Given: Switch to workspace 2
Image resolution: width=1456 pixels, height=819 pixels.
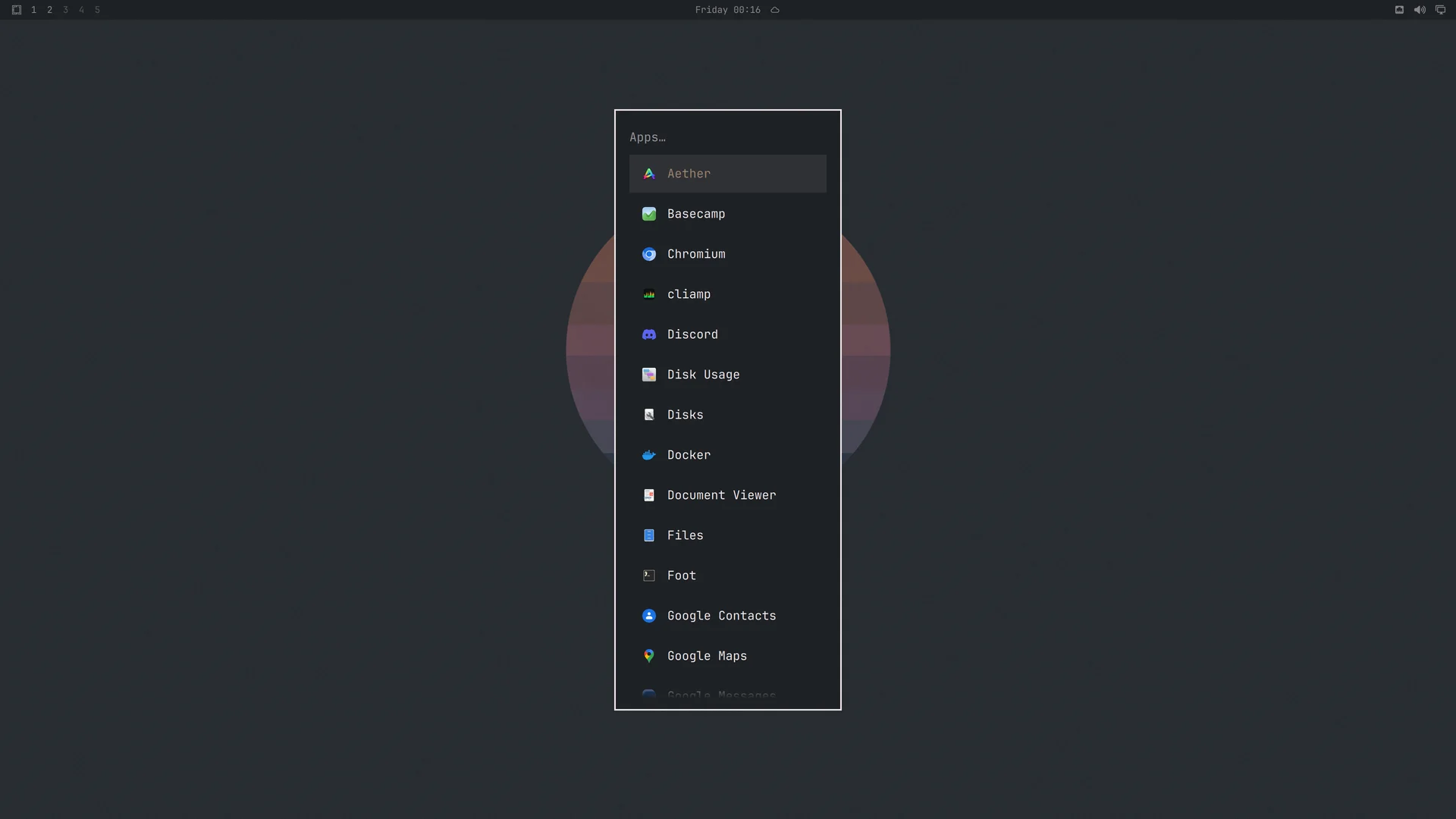Looking at the screenshot, I should pos(49,10).
